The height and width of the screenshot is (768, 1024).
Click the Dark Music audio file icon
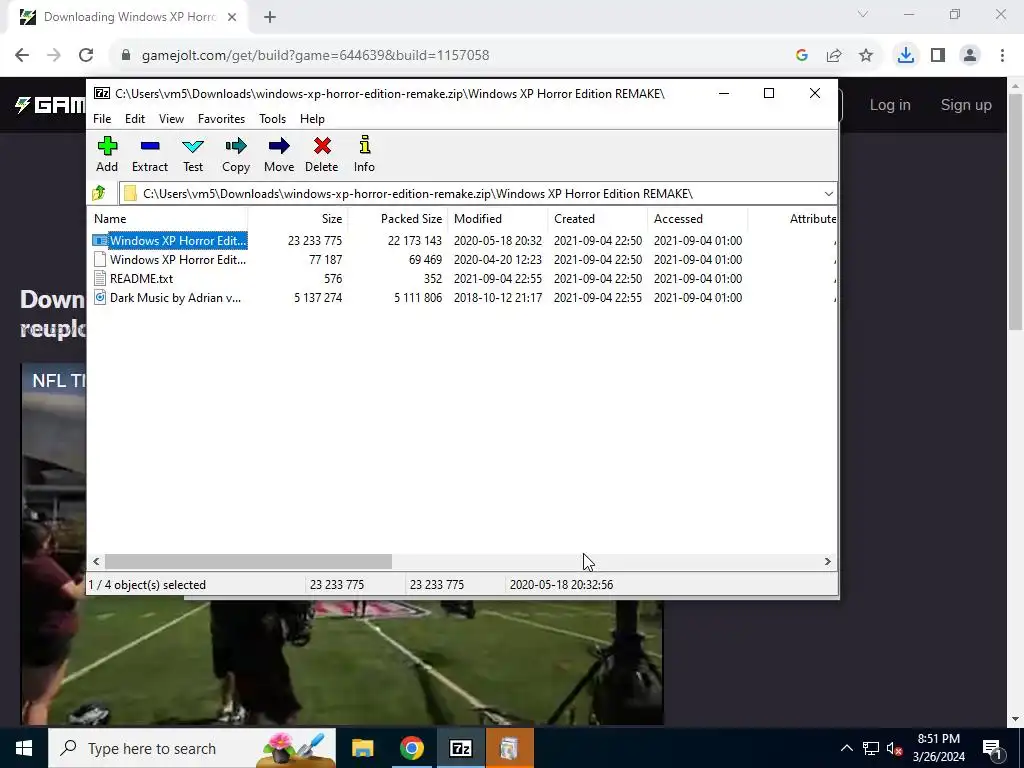[x=100, y=297]
